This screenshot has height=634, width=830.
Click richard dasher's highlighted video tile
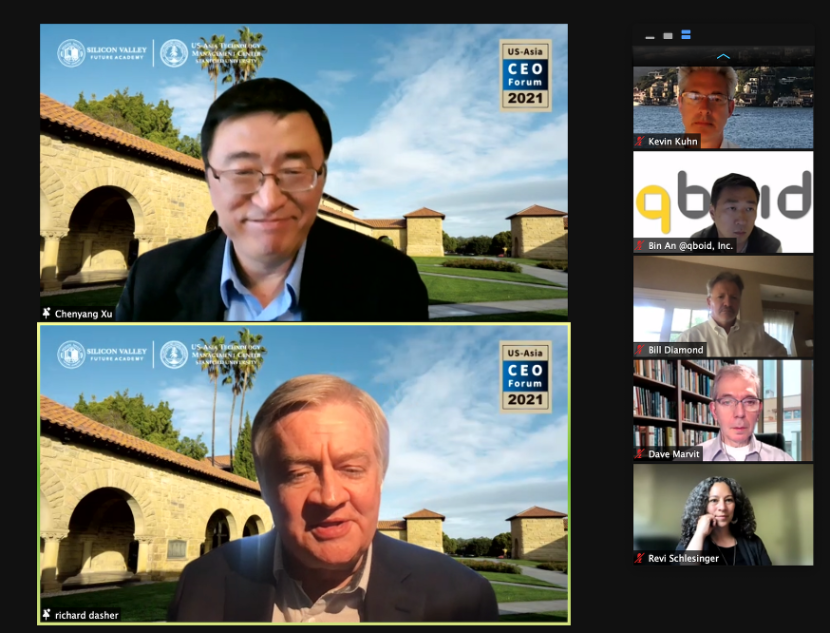click(304, 474)
